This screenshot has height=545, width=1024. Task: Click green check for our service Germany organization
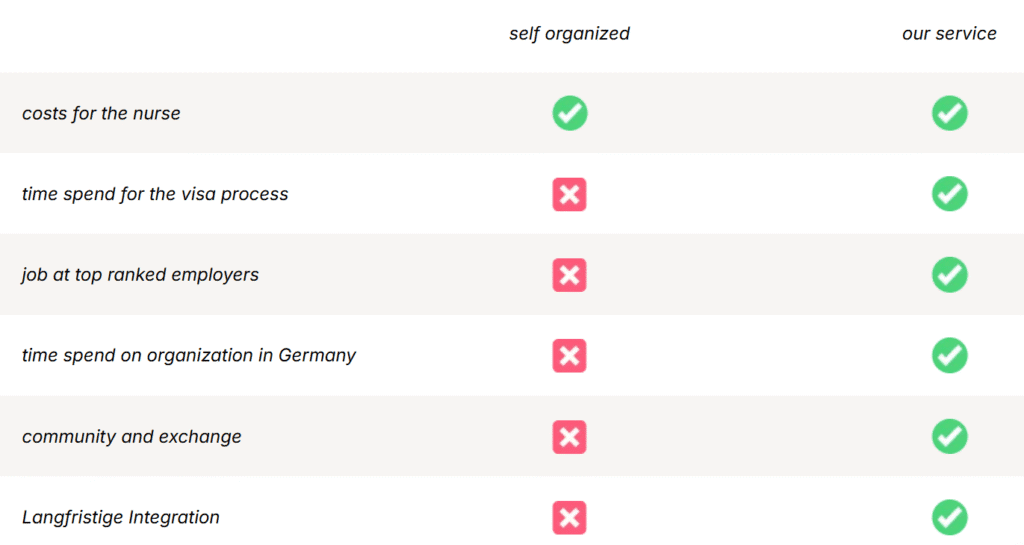(949, 356)
